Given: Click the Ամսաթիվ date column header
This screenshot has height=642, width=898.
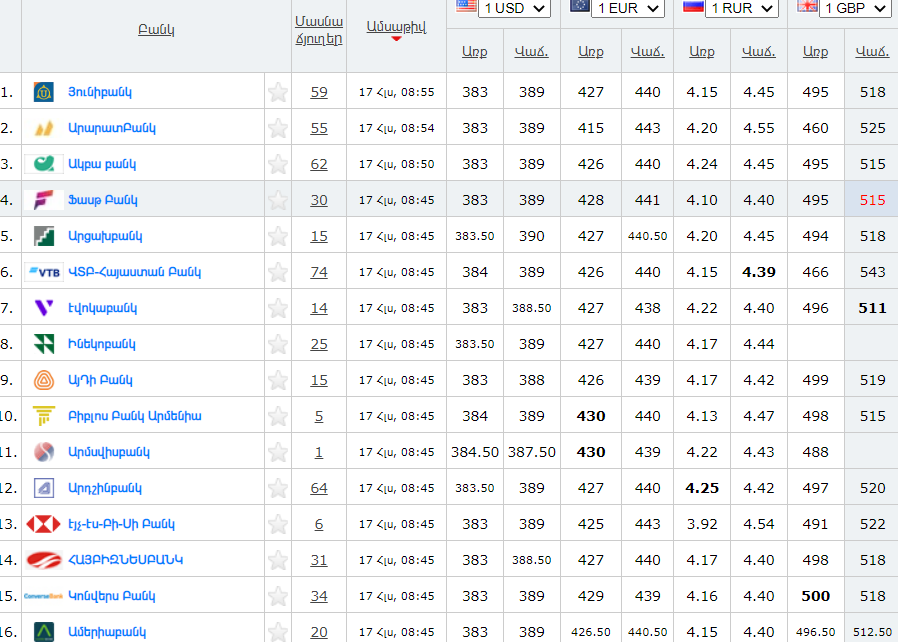Looking at the screenshot, I should (x=396, y=27).
